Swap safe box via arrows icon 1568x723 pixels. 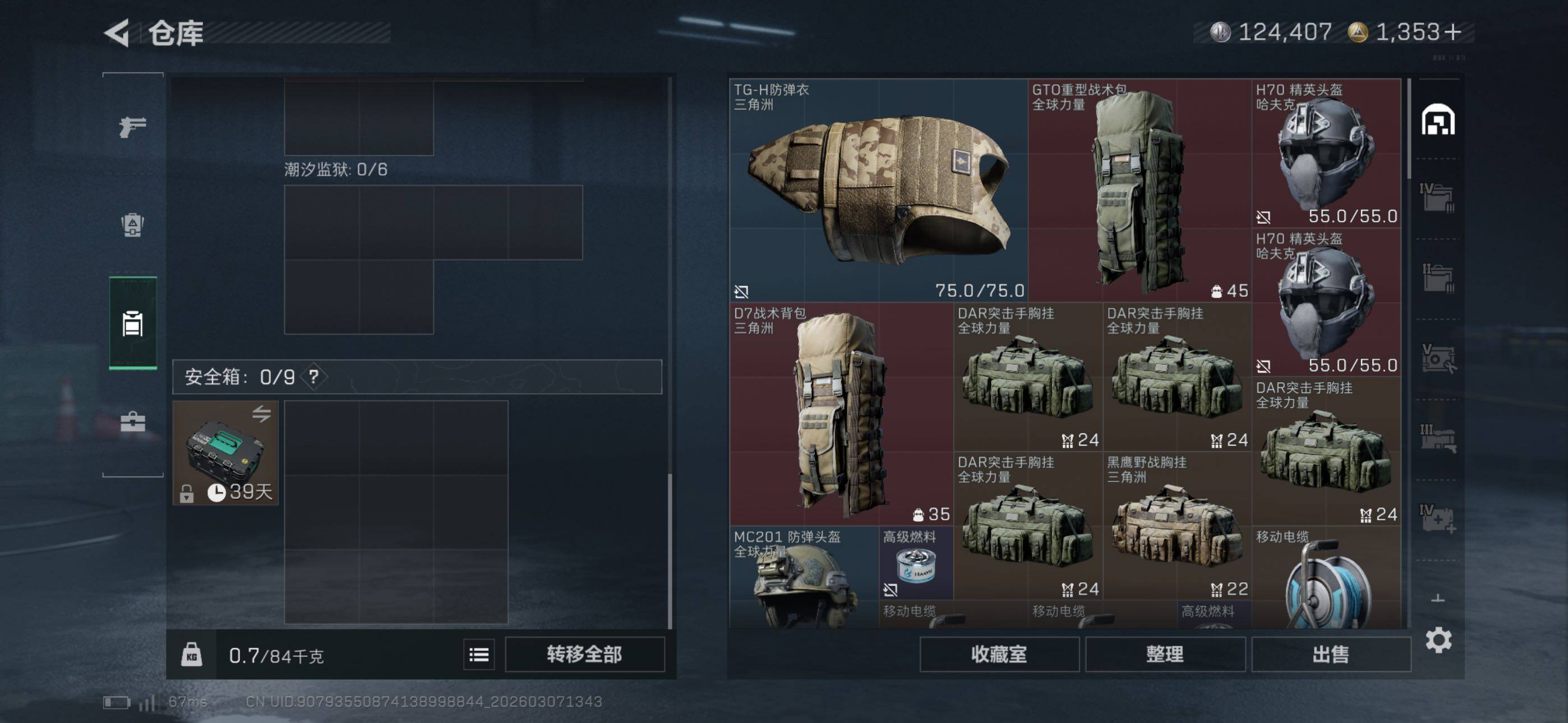262,414
